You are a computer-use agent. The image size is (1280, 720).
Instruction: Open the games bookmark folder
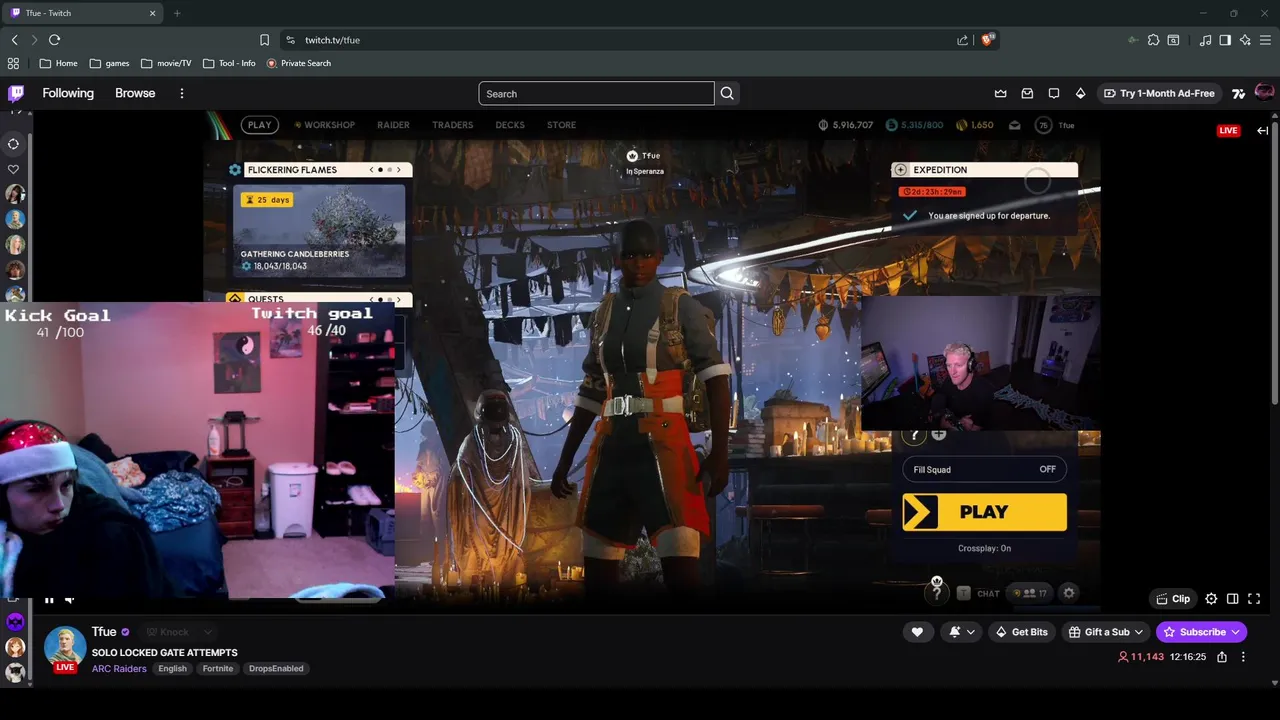[x=109, y=63]
